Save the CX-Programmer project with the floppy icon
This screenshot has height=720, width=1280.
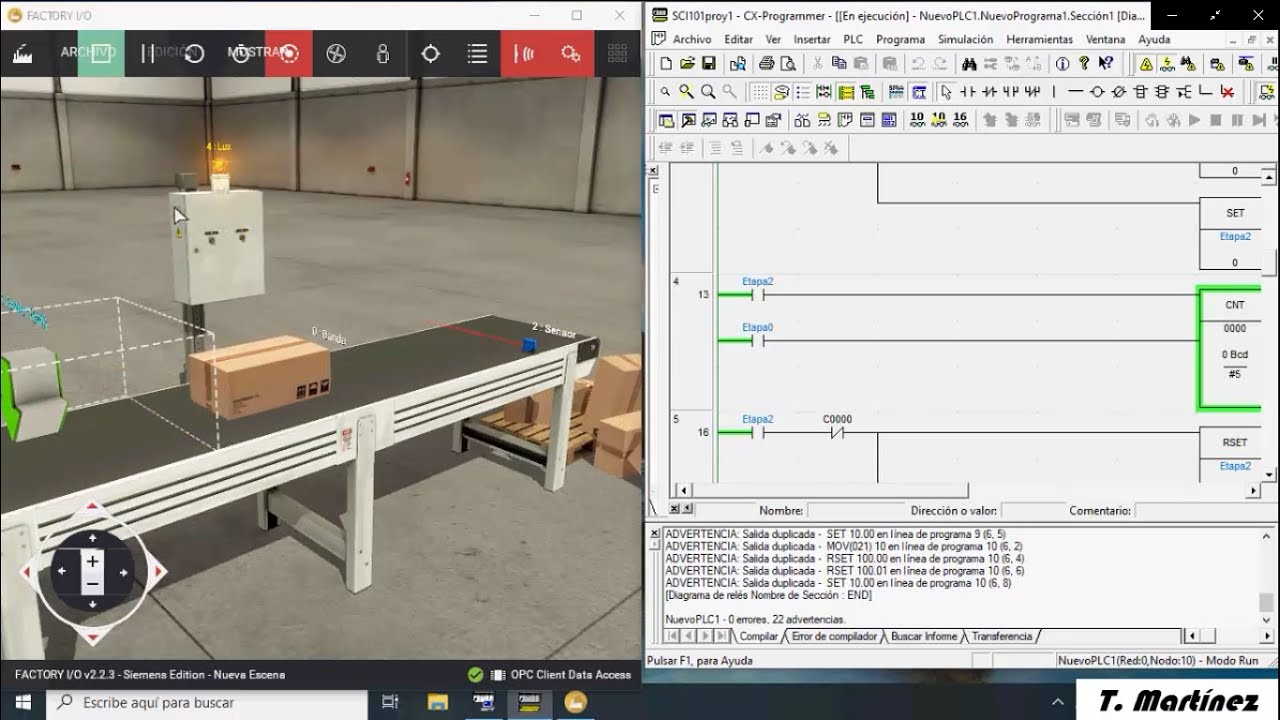(x=708, y=63)
